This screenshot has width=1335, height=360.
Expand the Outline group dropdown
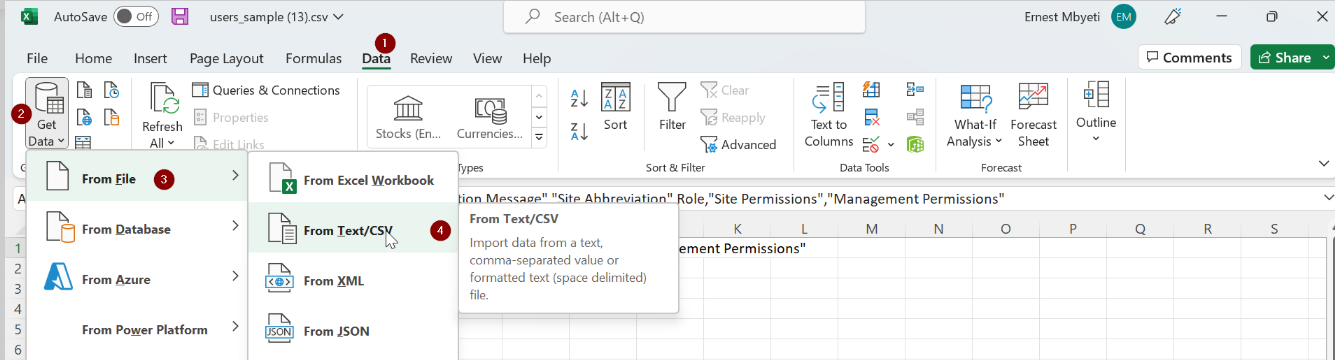click(x=1096, y=112)
